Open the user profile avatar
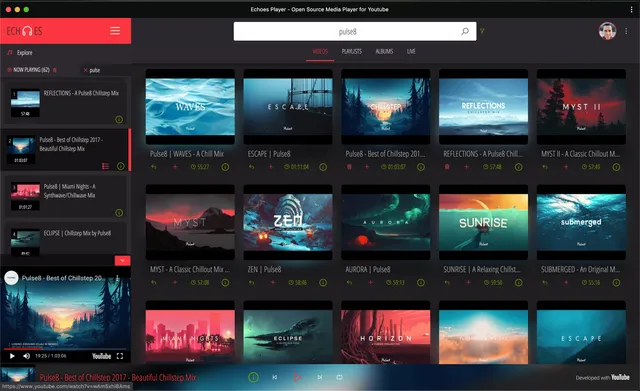This screenshot has height=391, width=640. tap(607, 31)
